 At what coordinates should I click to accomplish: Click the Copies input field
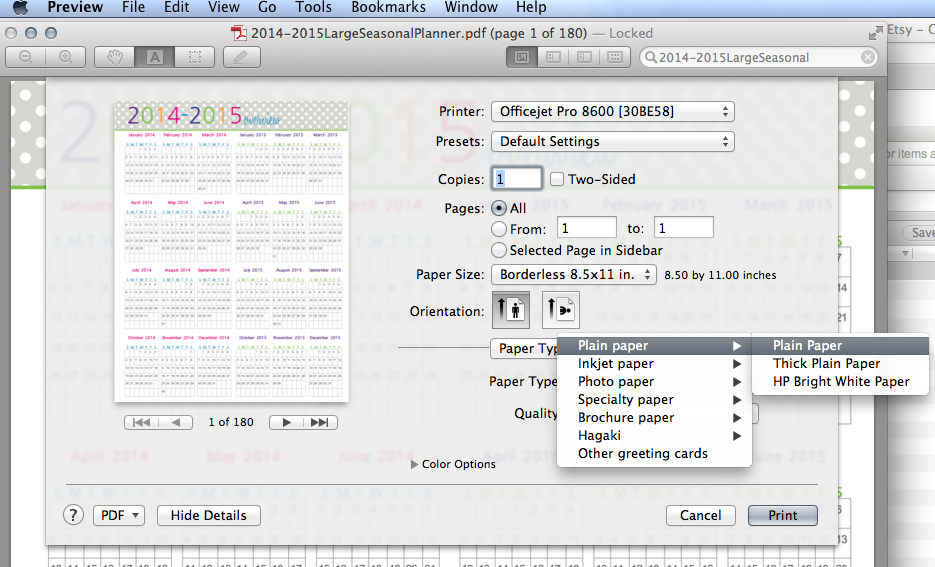pyautogui.click(x=516, y=179)
